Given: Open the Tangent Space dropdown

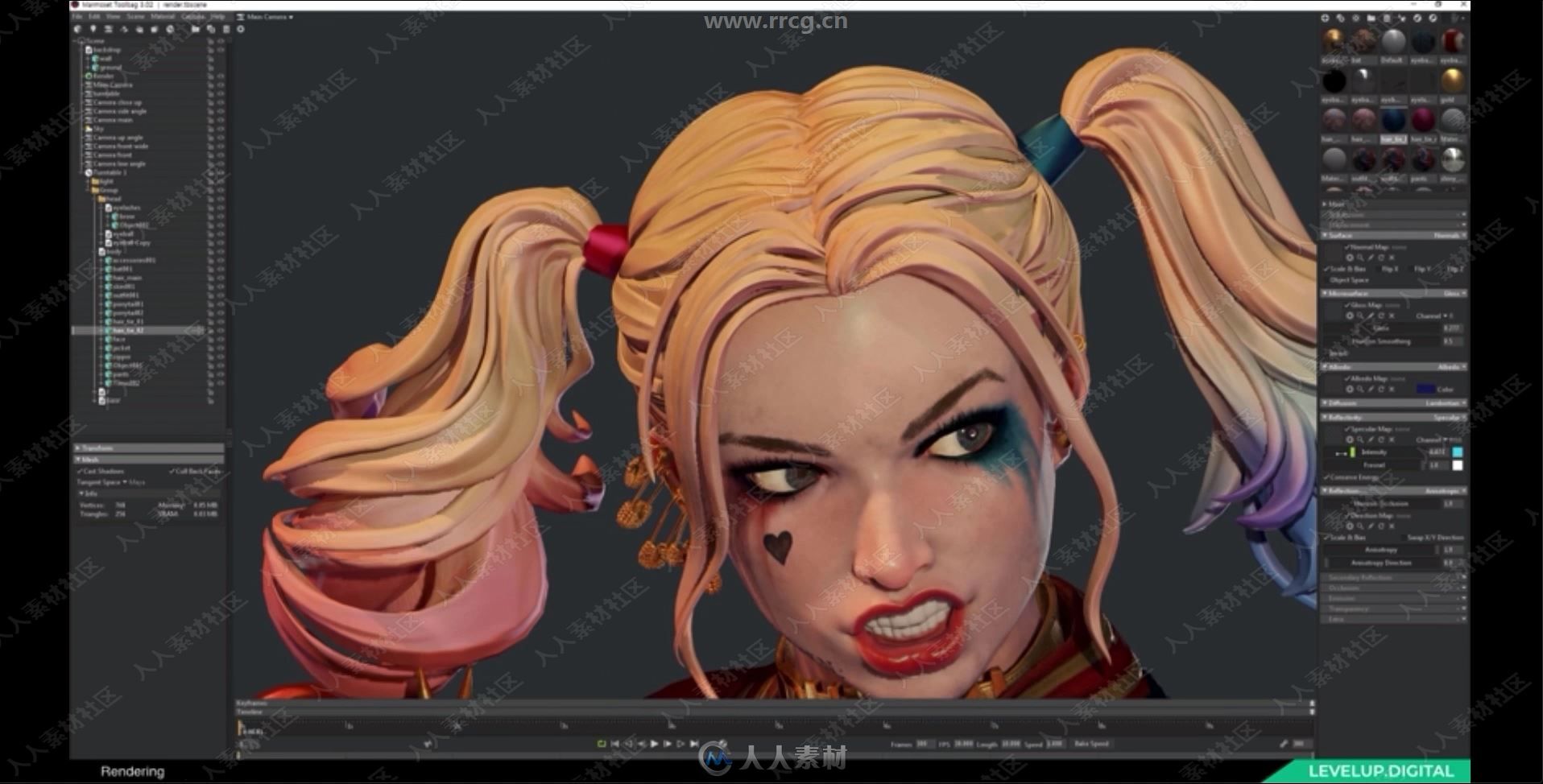Looking at the screenshot, I should (x=113, y=482).
